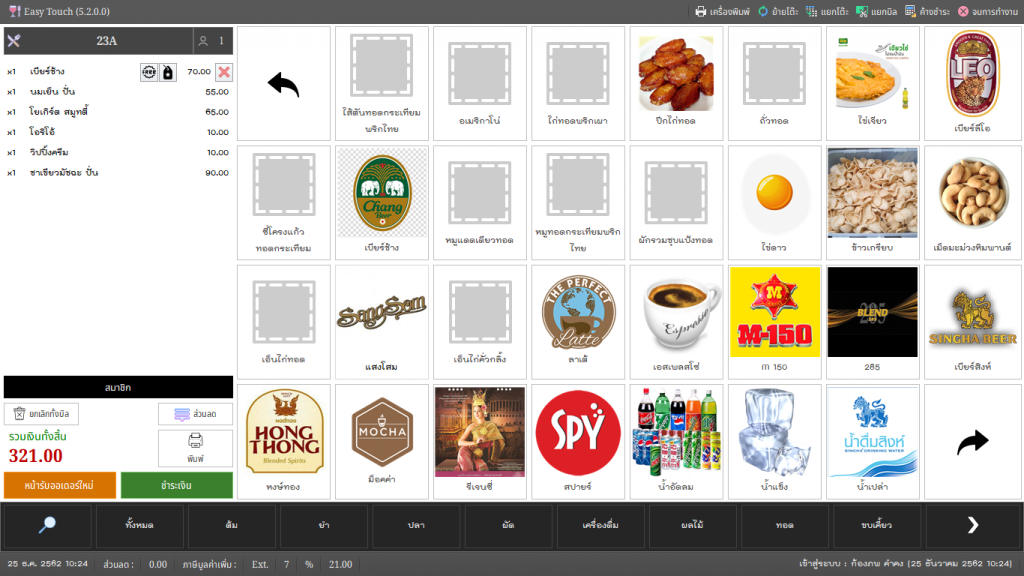
Task: Add หมูแดดเดียวทอด to order
Action: (x=480, y=203)
